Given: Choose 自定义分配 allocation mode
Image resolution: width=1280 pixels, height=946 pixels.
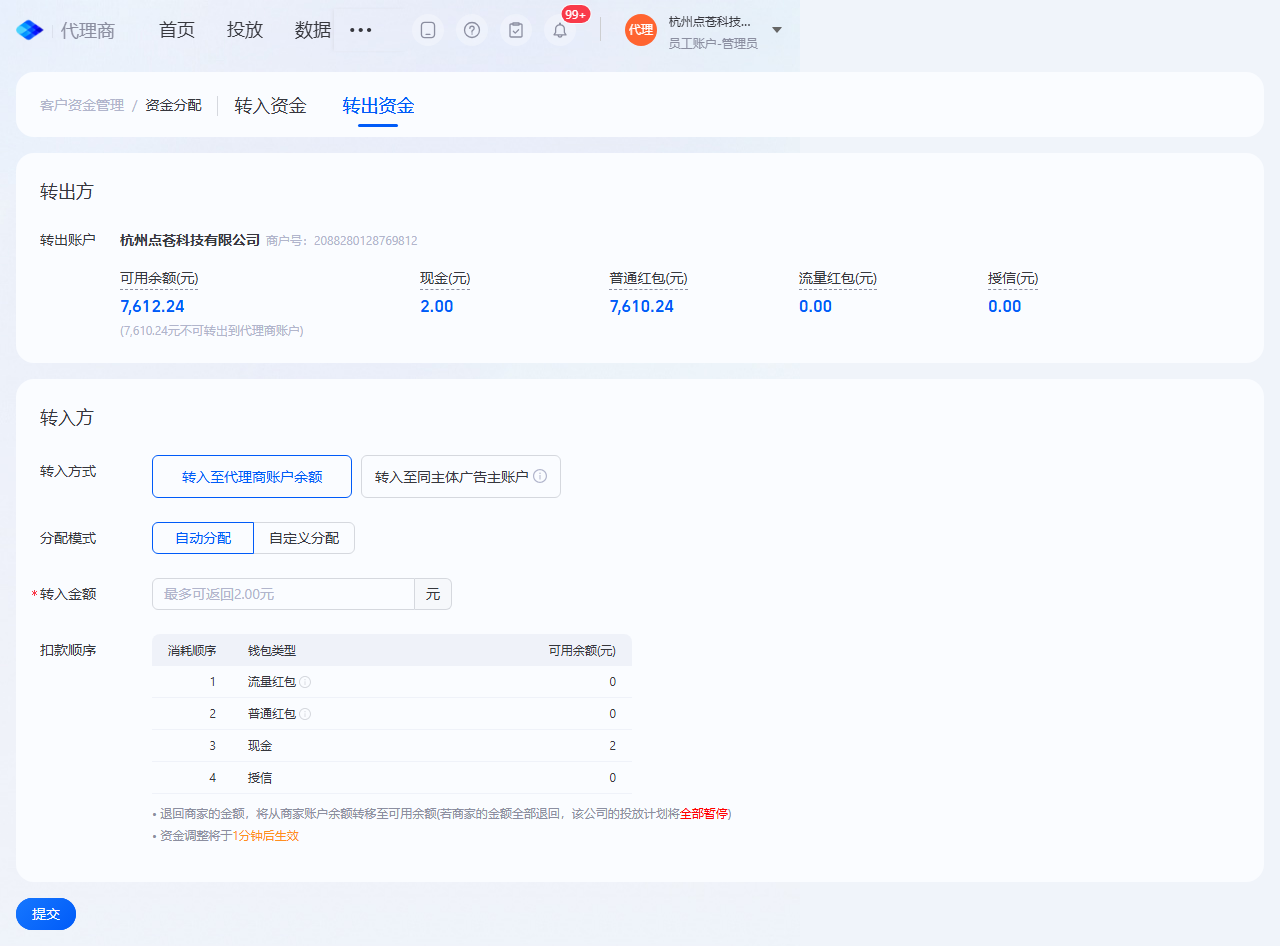Looking at the screenshot, I should pos(304,538).
